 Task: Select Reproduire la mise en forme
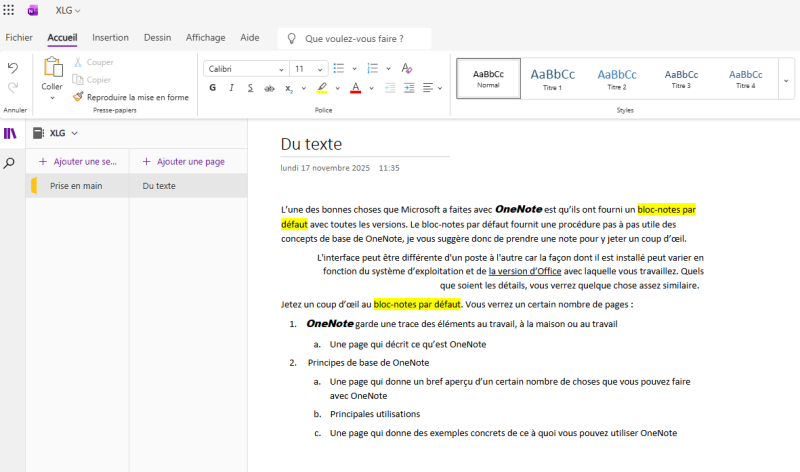(131, 97)
